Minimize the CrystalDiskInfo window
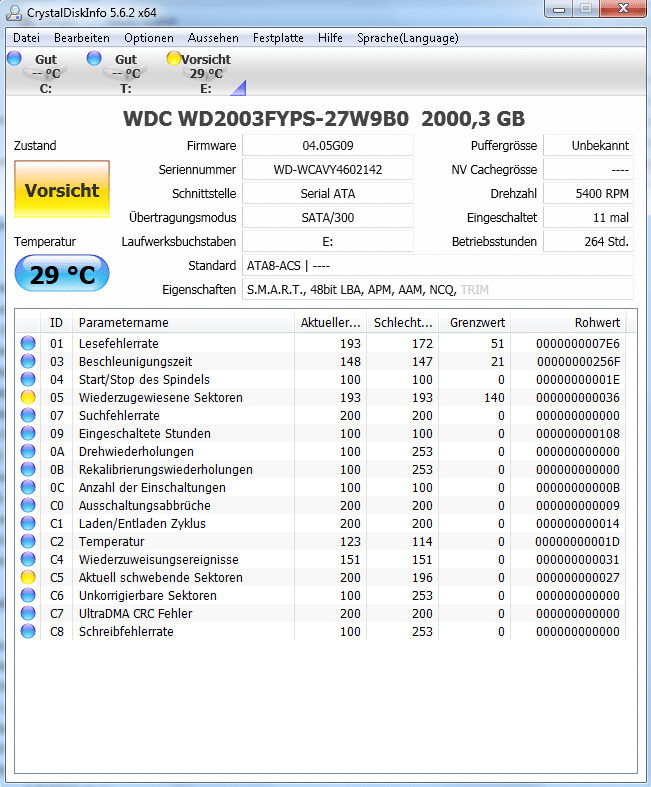Screen dimensions: 651x787 (x=559, y=9)
